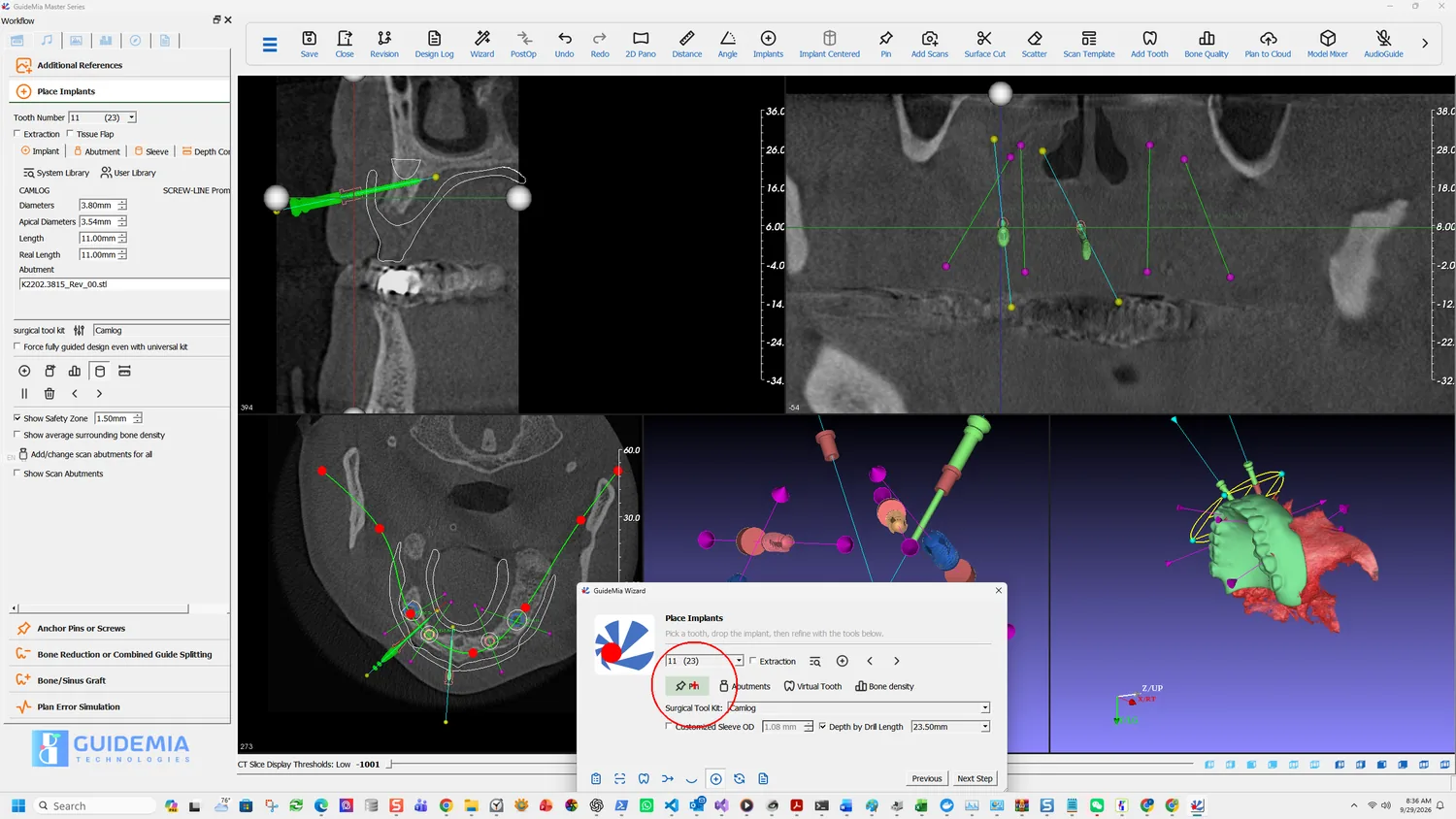1456x819 pixels.
Task: Toggle Extraction checkbox in the GuideMia Wizard
Action: 753,661
